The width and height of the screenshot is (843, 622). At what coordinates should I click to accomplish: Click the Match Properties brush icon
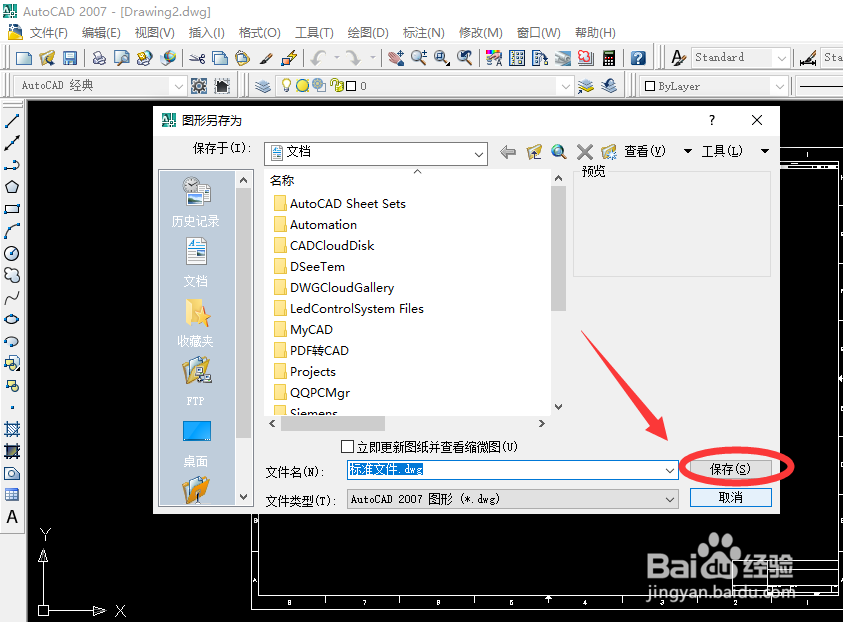(x=266, y=58)
